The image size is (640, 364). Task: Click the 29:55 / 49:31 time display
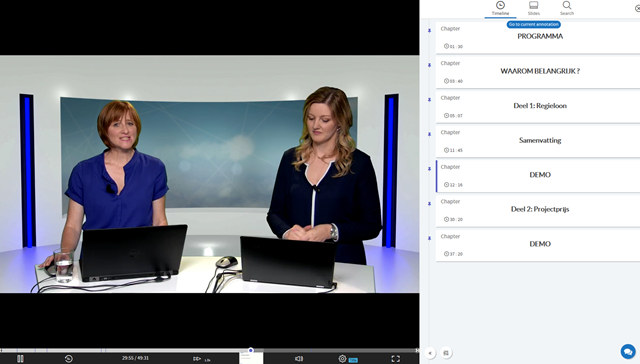[135, 358]
